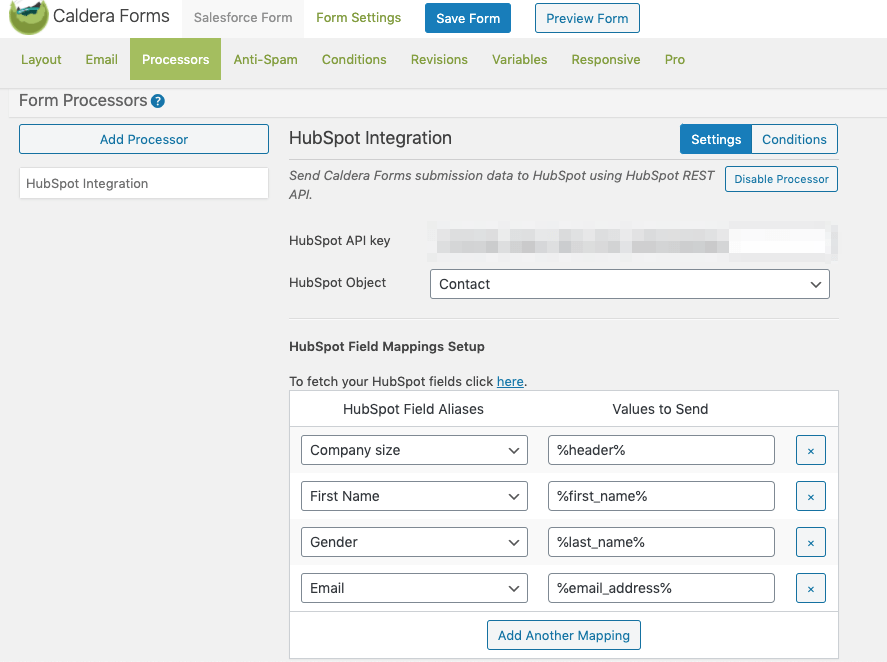Click the Add Processor button
Screen dimensions: 887x662
pos(144,139)
